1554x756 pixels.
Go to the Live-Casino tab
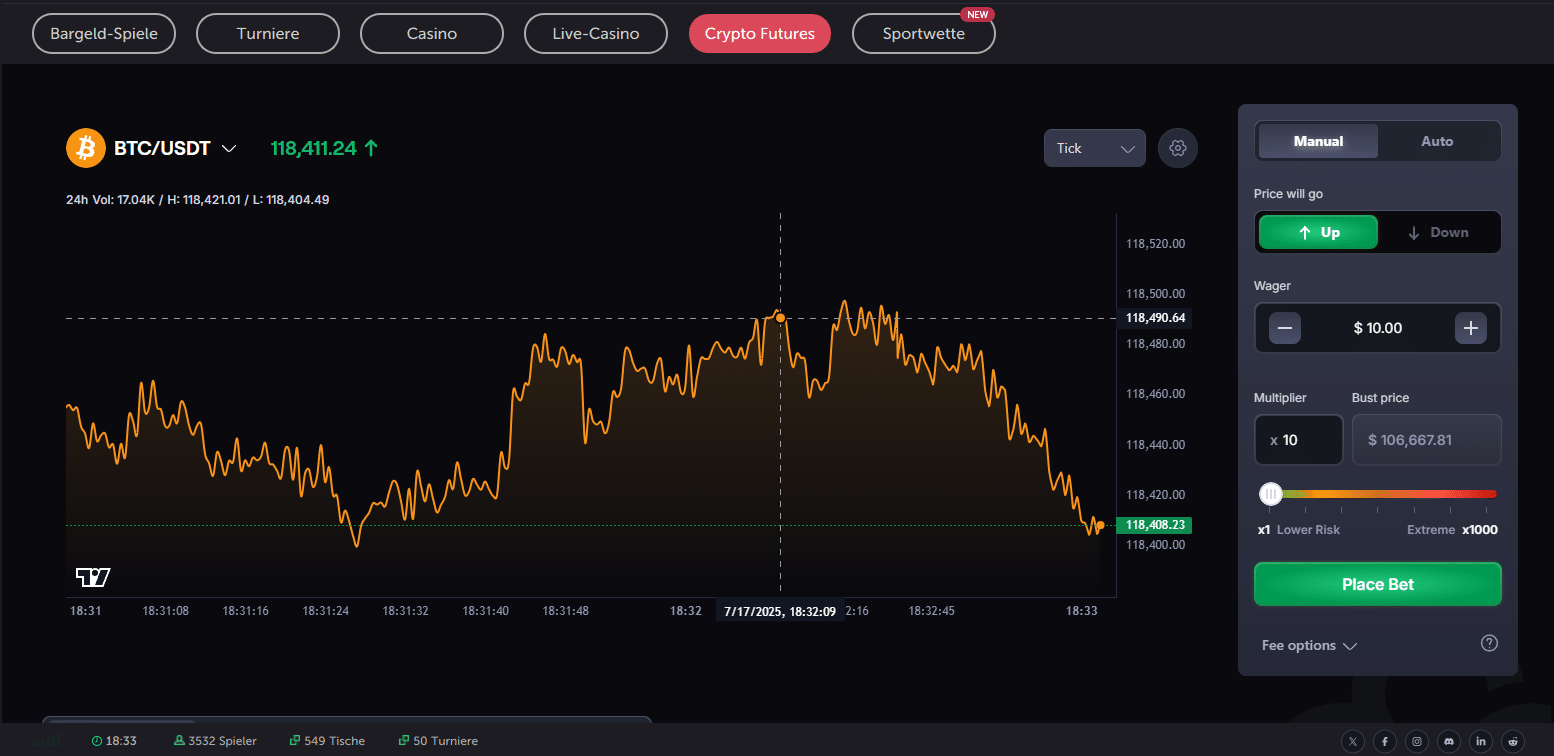(x=595, y=33)
